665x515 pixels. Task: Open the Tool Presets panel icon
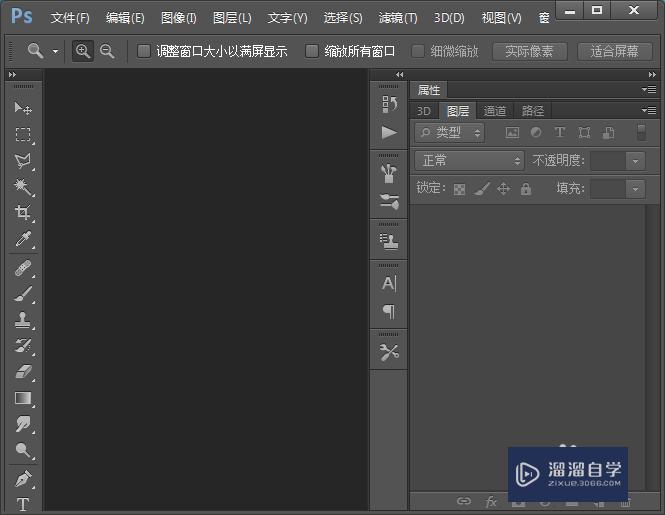point(389,352)
